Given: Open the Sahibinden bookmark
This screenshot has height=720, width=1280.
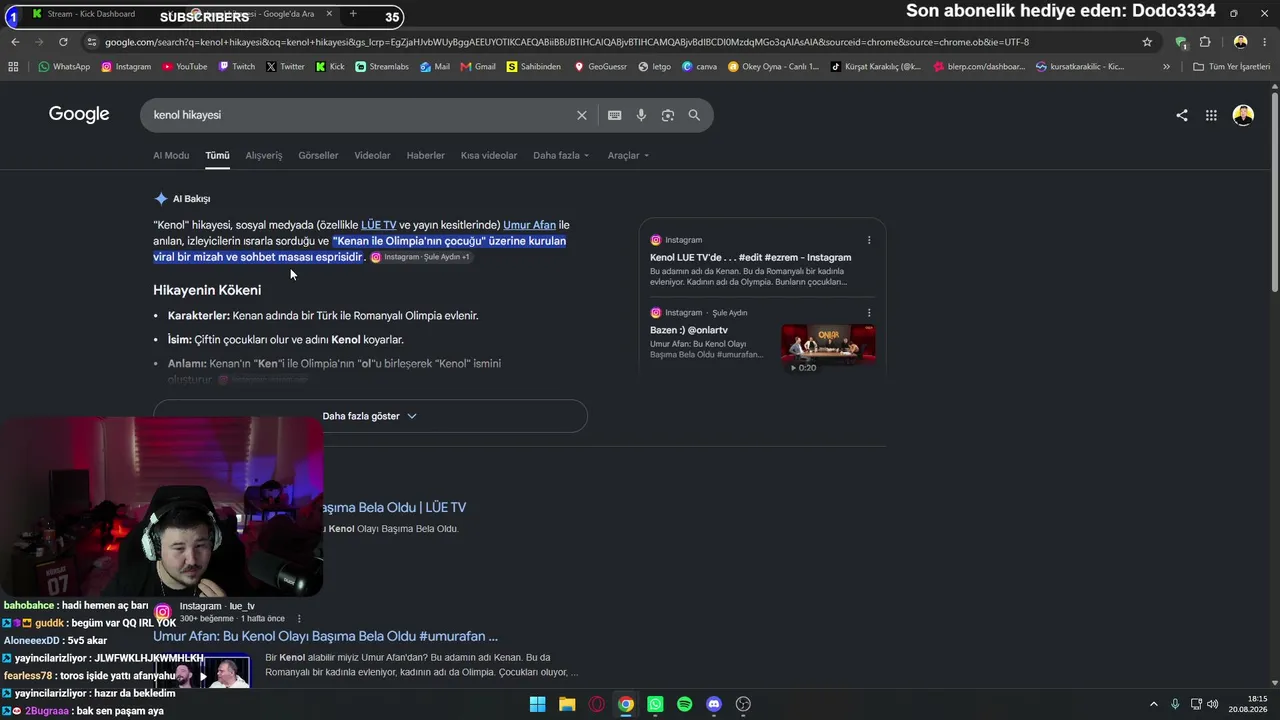Looking at the screenshot, I should click(x=533, y=67).
